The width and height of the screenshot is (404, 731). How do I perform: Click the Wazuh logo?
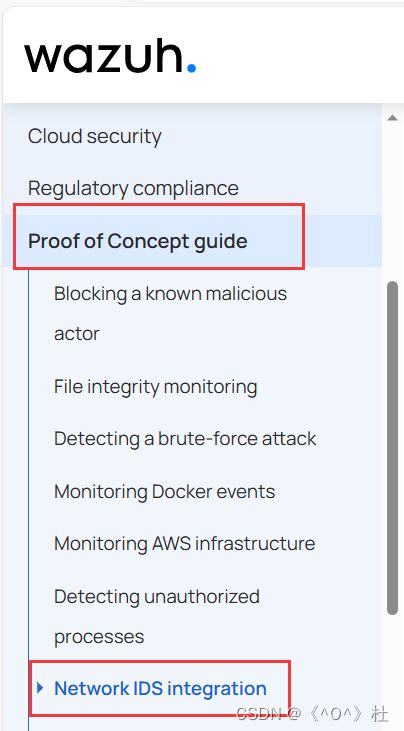pyautogui.click(x=110, y=56)
